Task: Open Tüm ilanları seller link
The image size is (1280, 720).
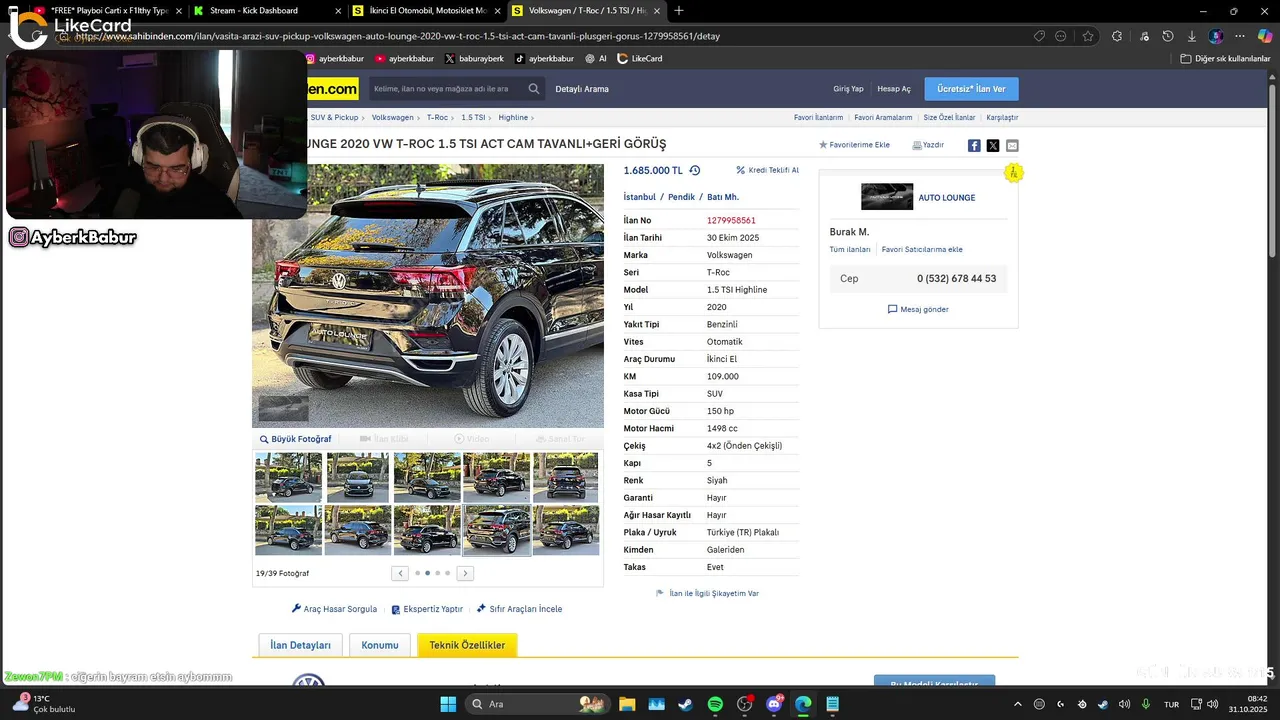Action: pyautogui.click(x=850, y=249)
